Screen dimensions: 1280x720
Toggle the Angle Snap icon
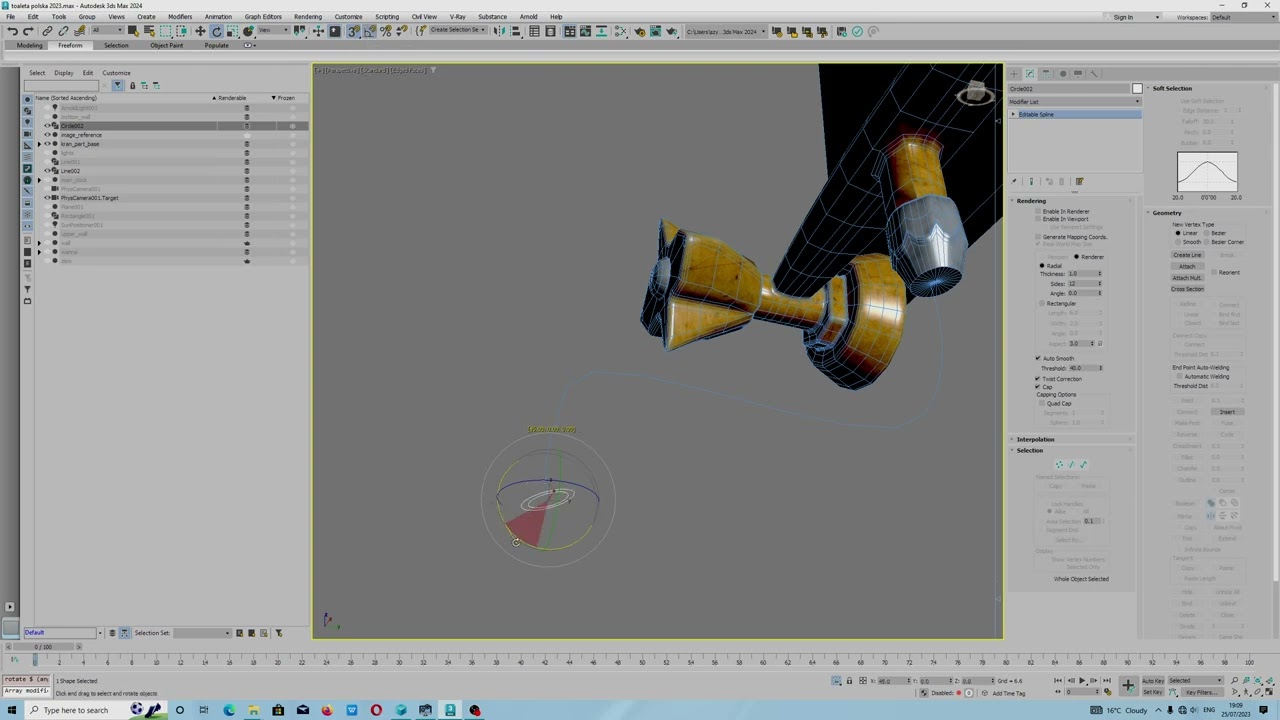370,31
